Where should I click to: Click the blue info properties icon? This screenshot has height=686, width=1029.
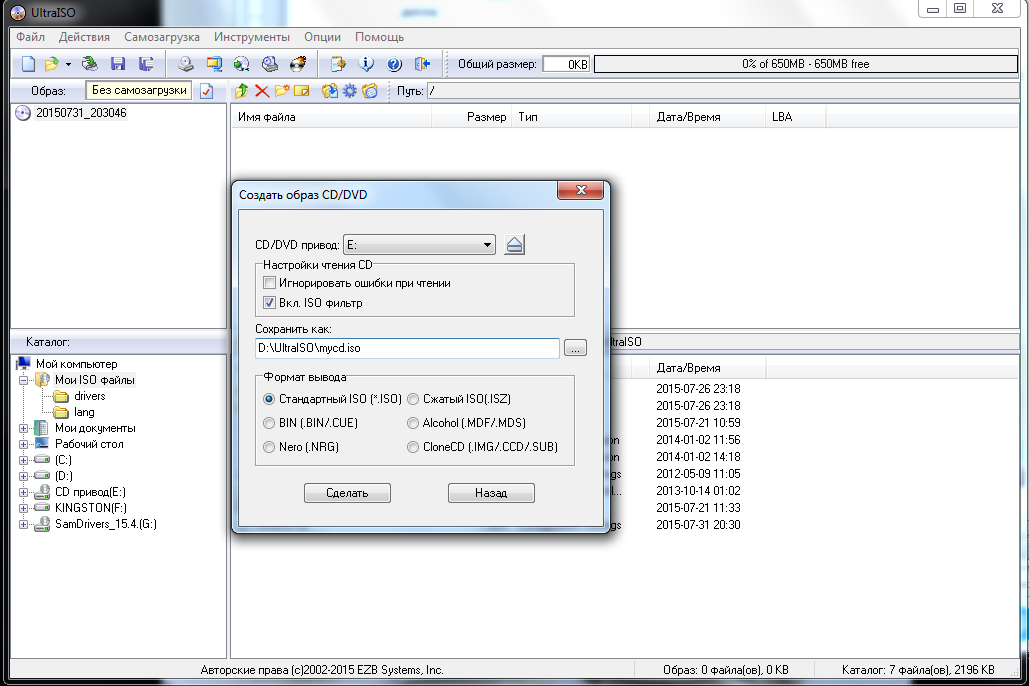[x=366, y=64]
